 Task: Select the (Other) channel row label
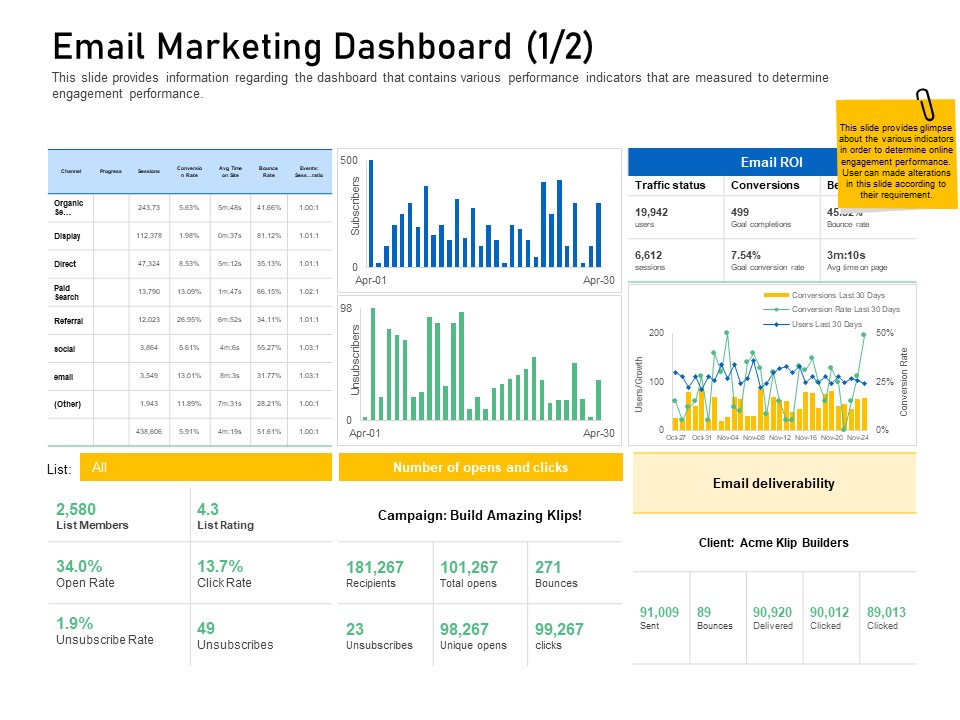point(67,404)
